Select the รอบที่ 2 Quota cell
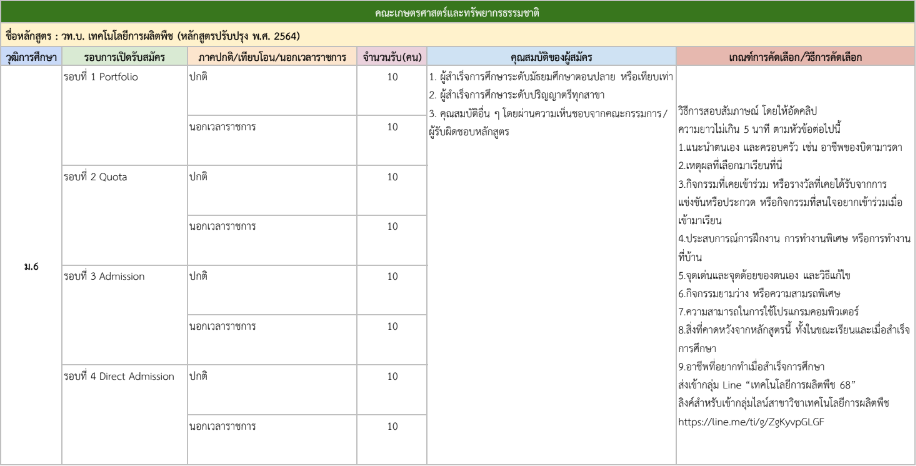The height and width of the screenshot is (466, 916). point(95,176)
